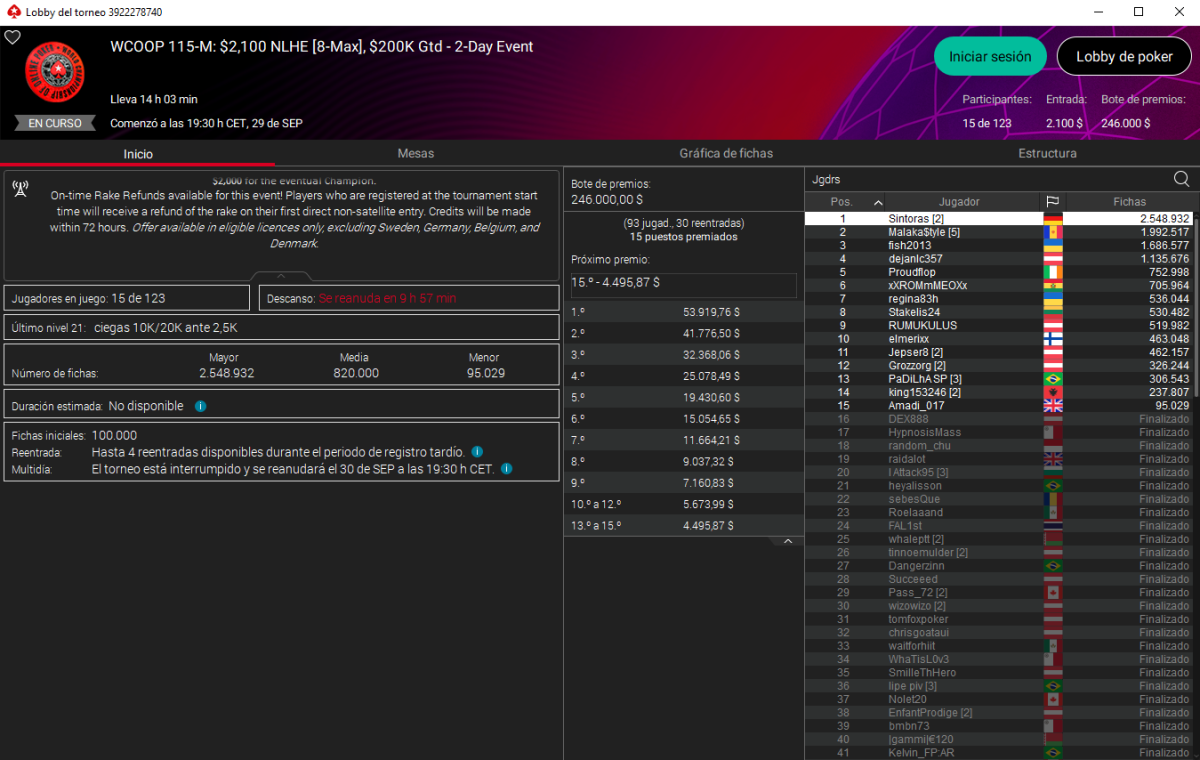
Task: Click the 2.º prize 41.776,50 $ row
Action: click(x=684, y=333)
